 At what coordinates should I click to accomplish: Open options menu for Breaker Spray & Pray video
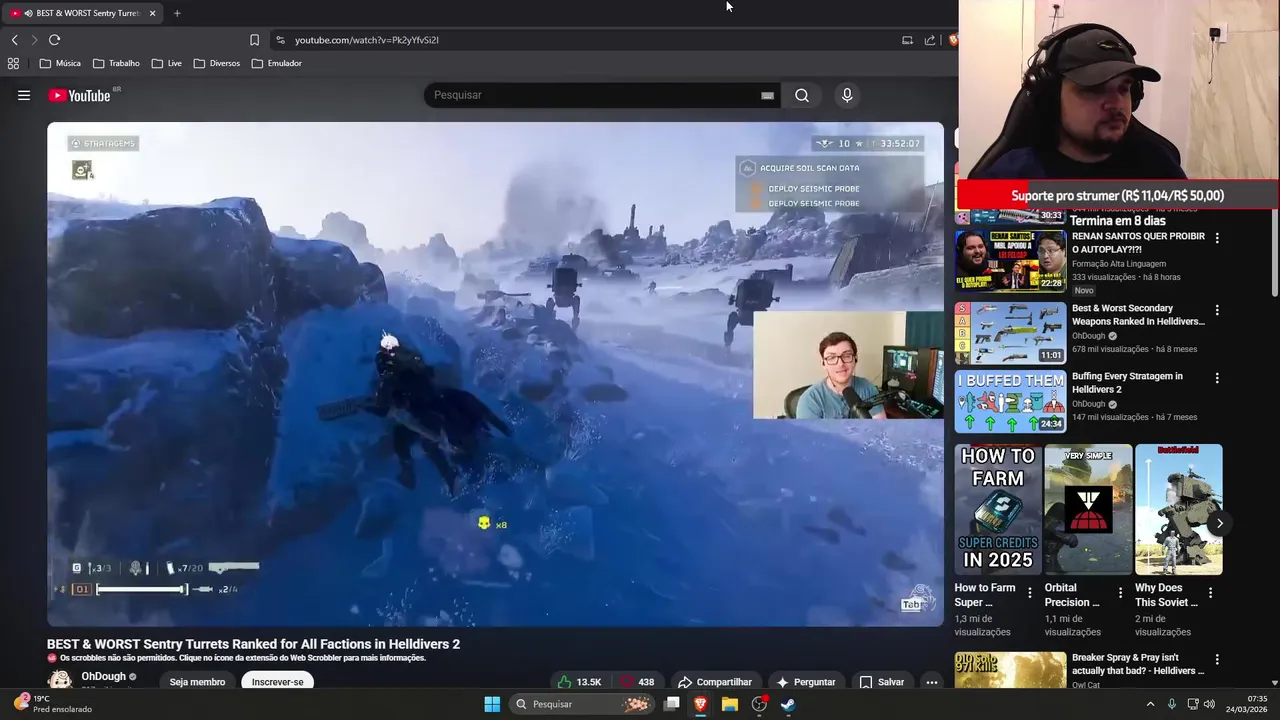[x=1217, y=660]
